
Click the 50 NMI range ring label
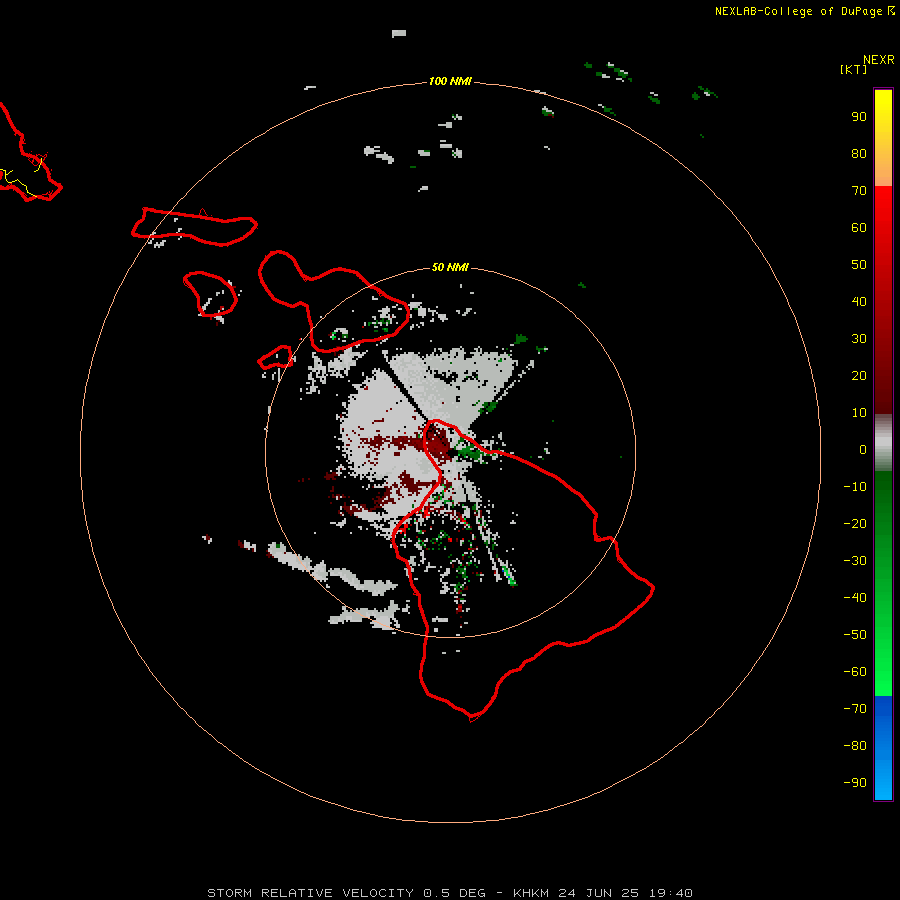pyautogui.click(x=450, y=267)
